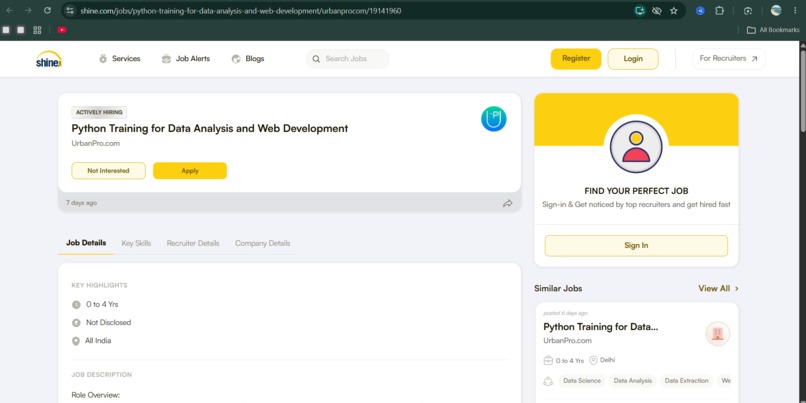Screen dimensions: 806x403
Task: Click the install app icon in address bar
Action: point(639,11)
